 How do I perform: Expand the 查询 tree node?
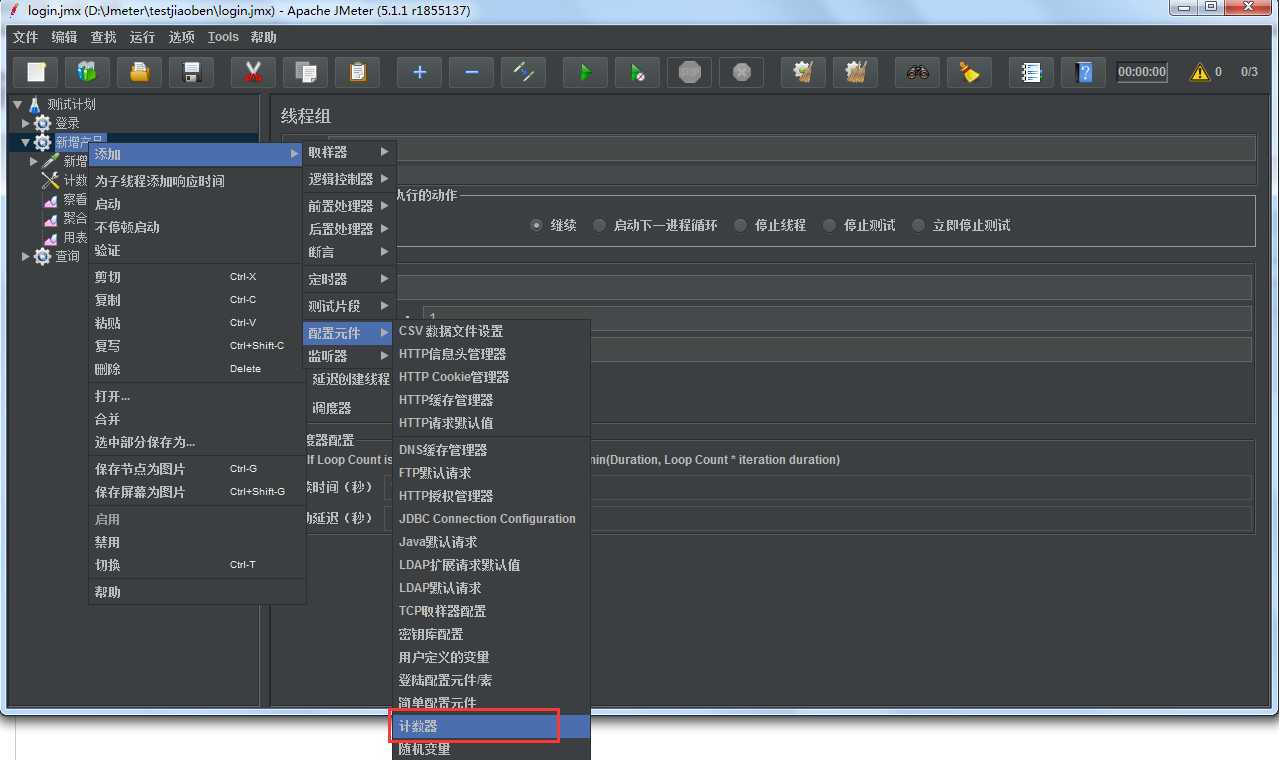[26, 256]
